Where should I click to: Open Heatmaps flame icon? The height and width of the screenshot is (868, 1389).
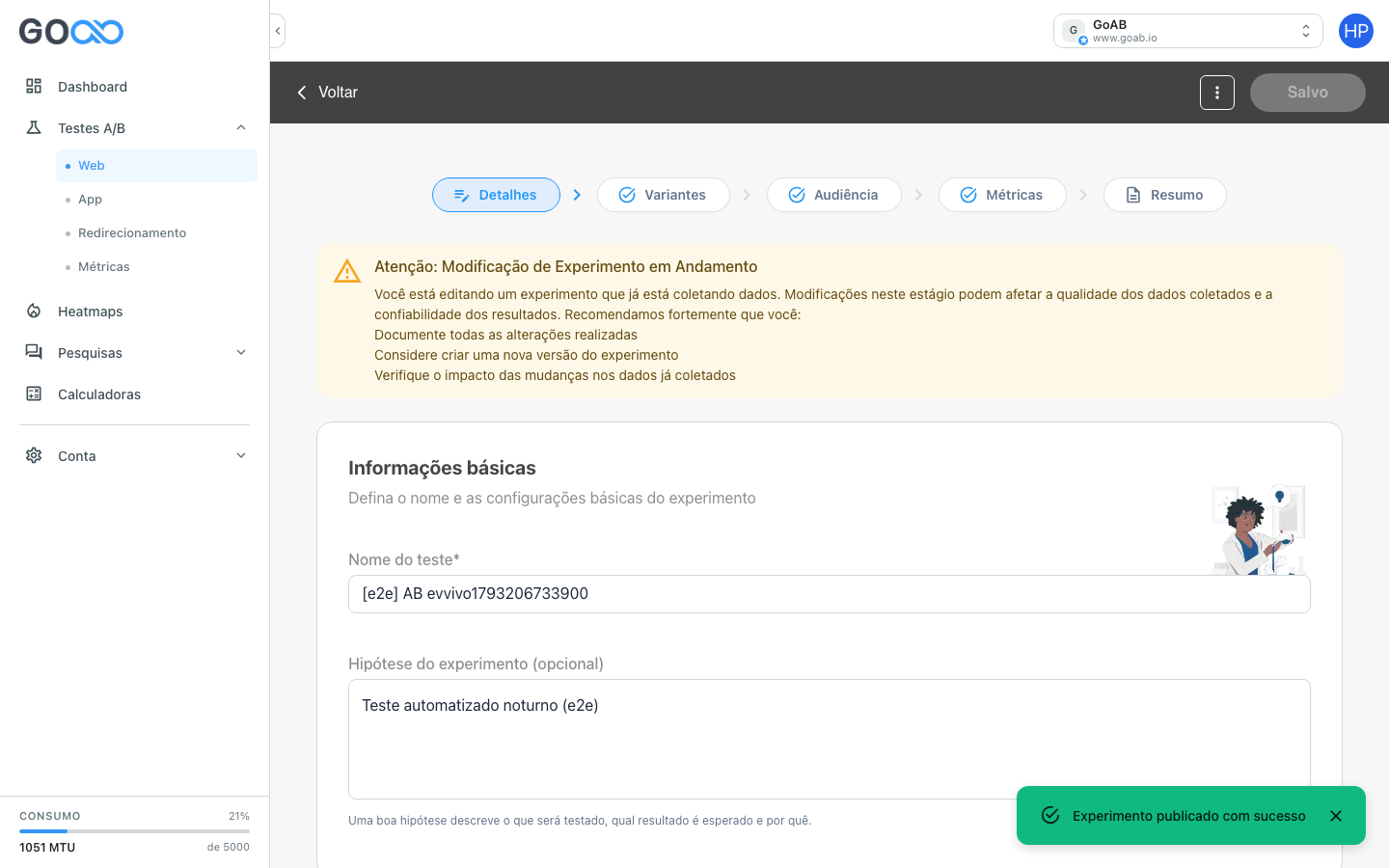34,311
